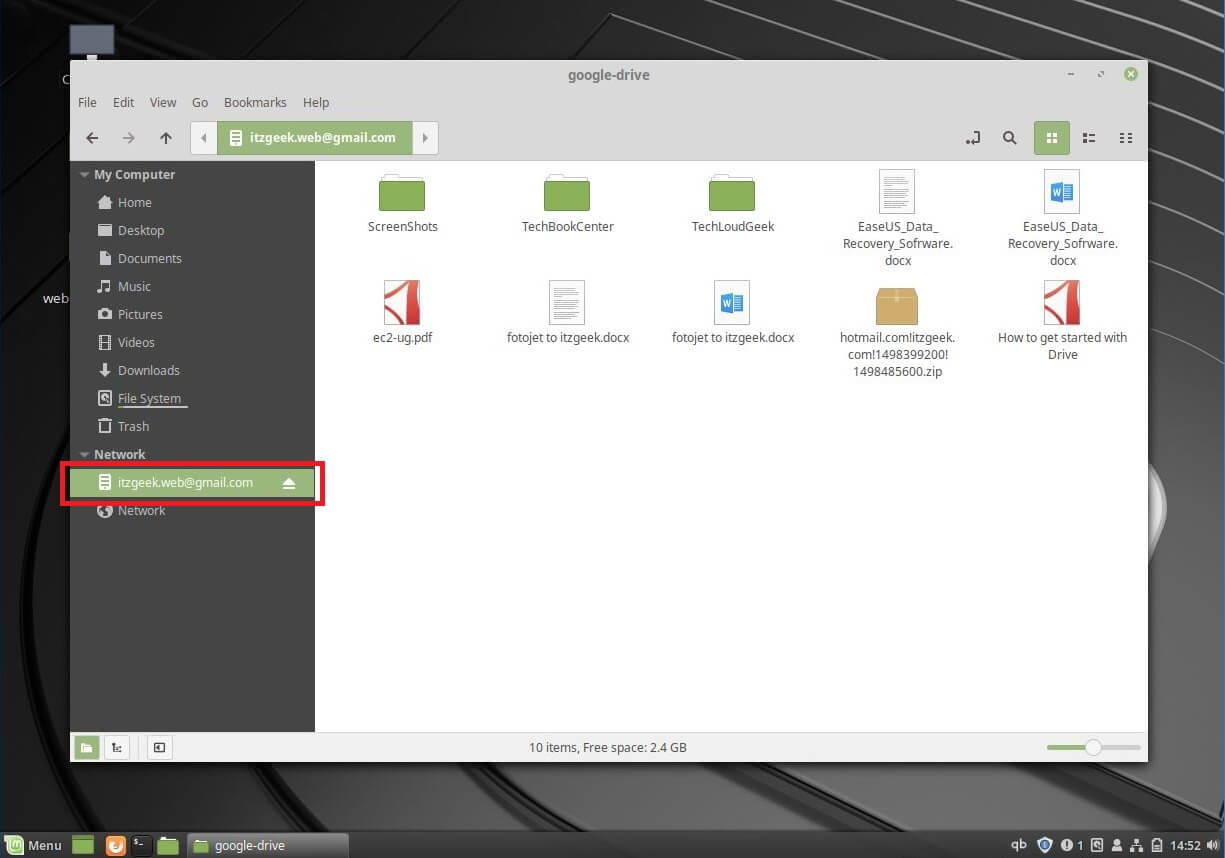Open the search tool in the toolbar
This screenshot has height=858, width=1225.
pos(1010,138)
